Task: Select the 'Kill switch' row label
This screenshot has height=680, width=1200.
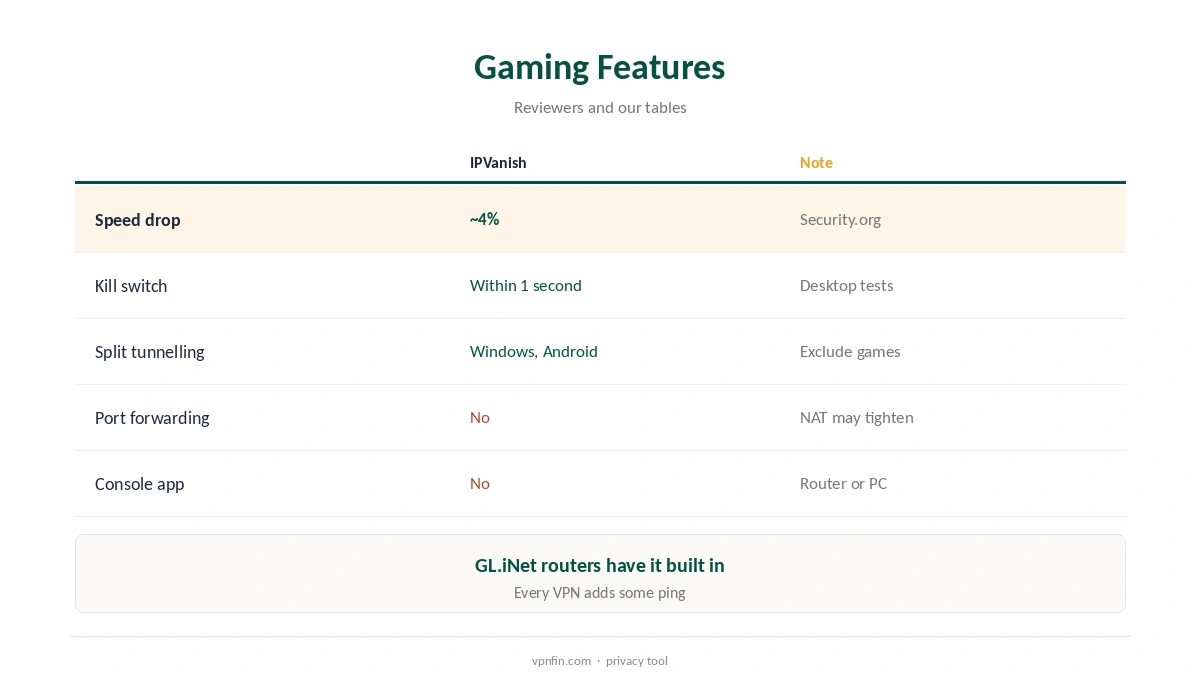Action: pyautogui.click(x=131, y=286)
